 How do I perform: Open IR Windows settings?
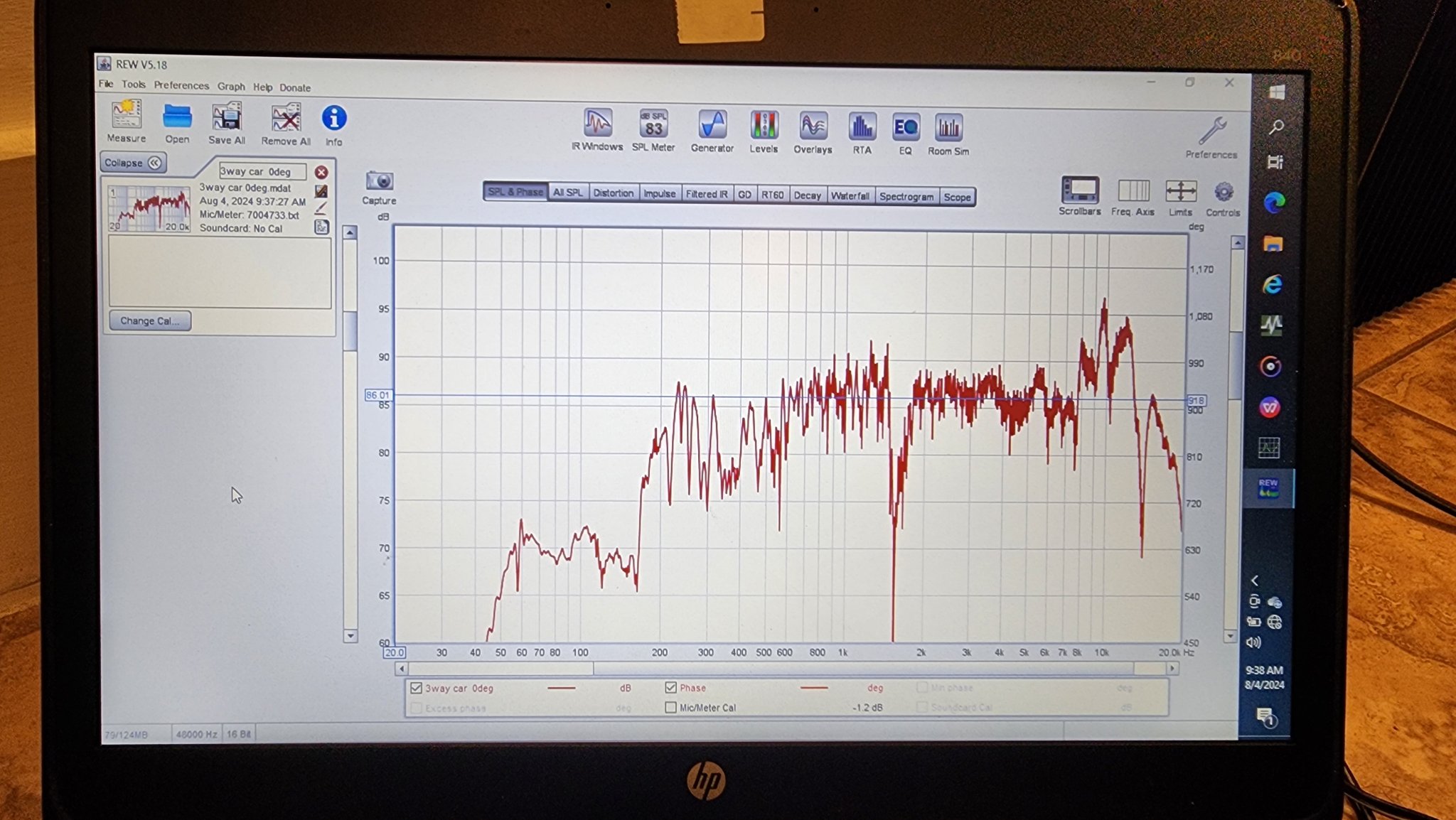coord(597,129)
